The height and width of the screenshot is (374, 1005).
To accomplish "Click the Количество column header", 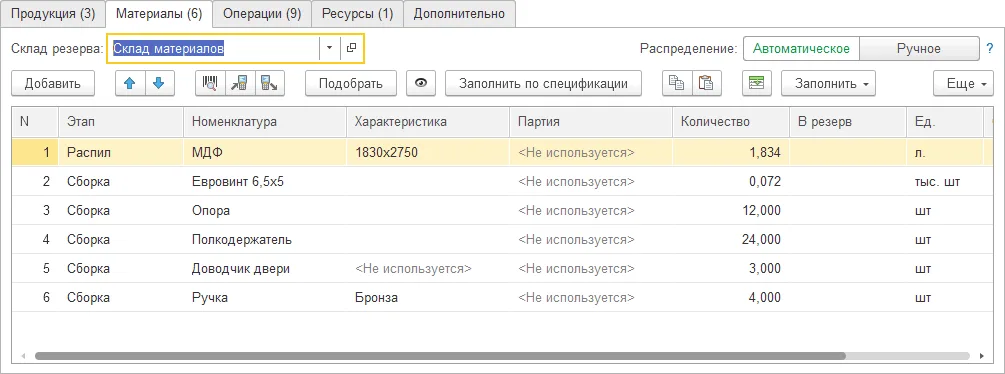I will pos(731,122).
